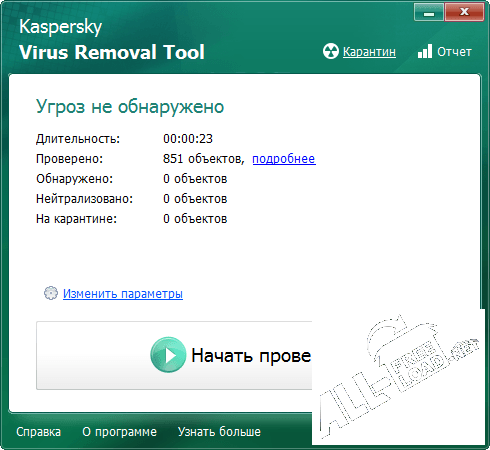Click the Проверено: label
Screen dimensions: 490x450
[70, 159]
